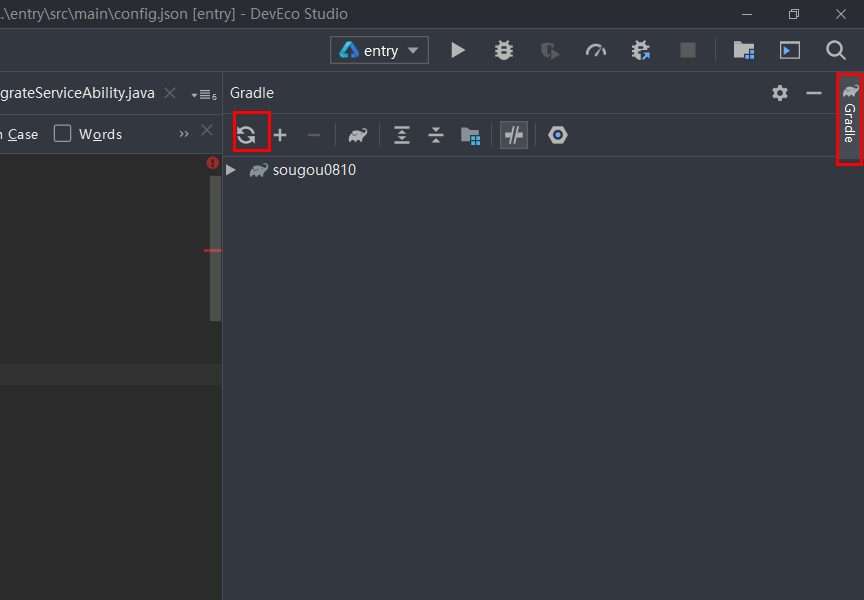
Task: Show more find bar options chevrons
Action: tap(184, 134)
